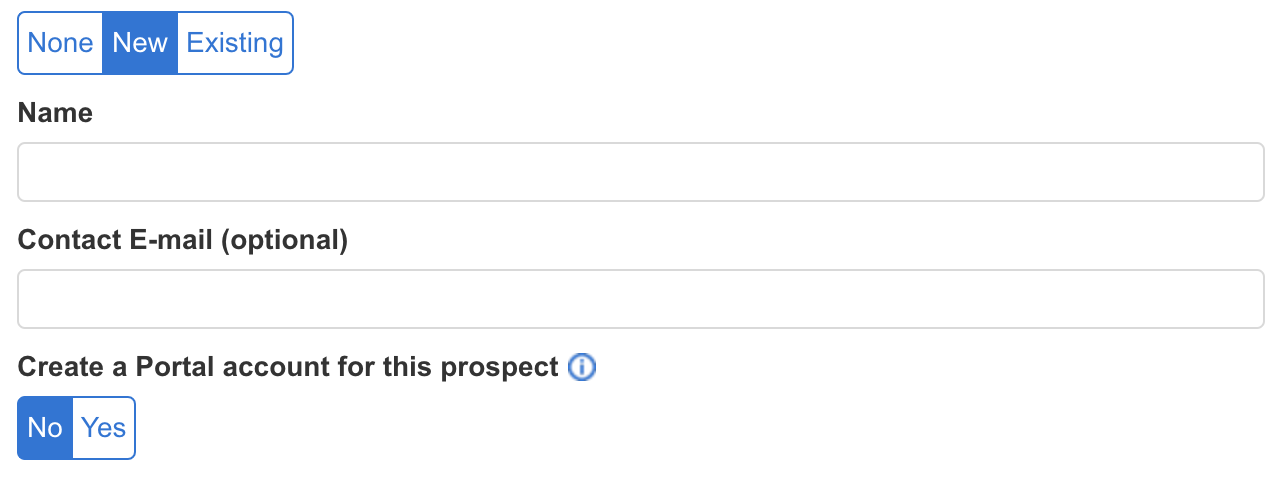Focus the Contact E-mail text field
Image resolution: width=1284 pixels, height=480 pixels.
(x=641, y=299)
